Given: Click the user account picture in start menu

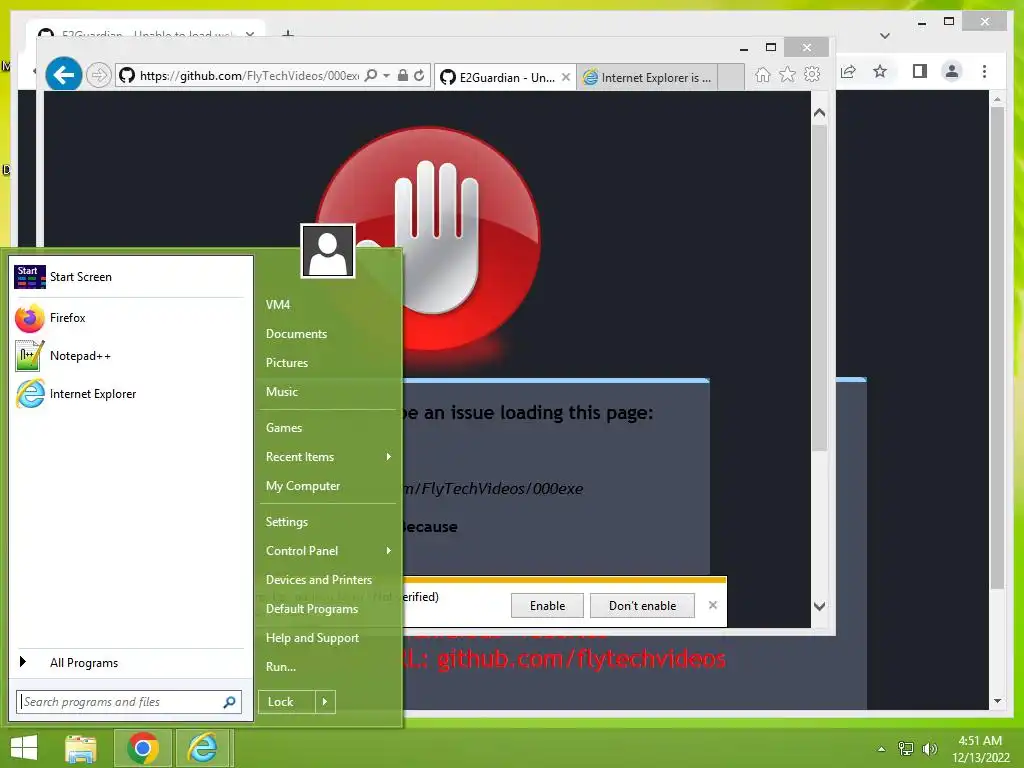Looking at the screenshot, I should [328, 251].
